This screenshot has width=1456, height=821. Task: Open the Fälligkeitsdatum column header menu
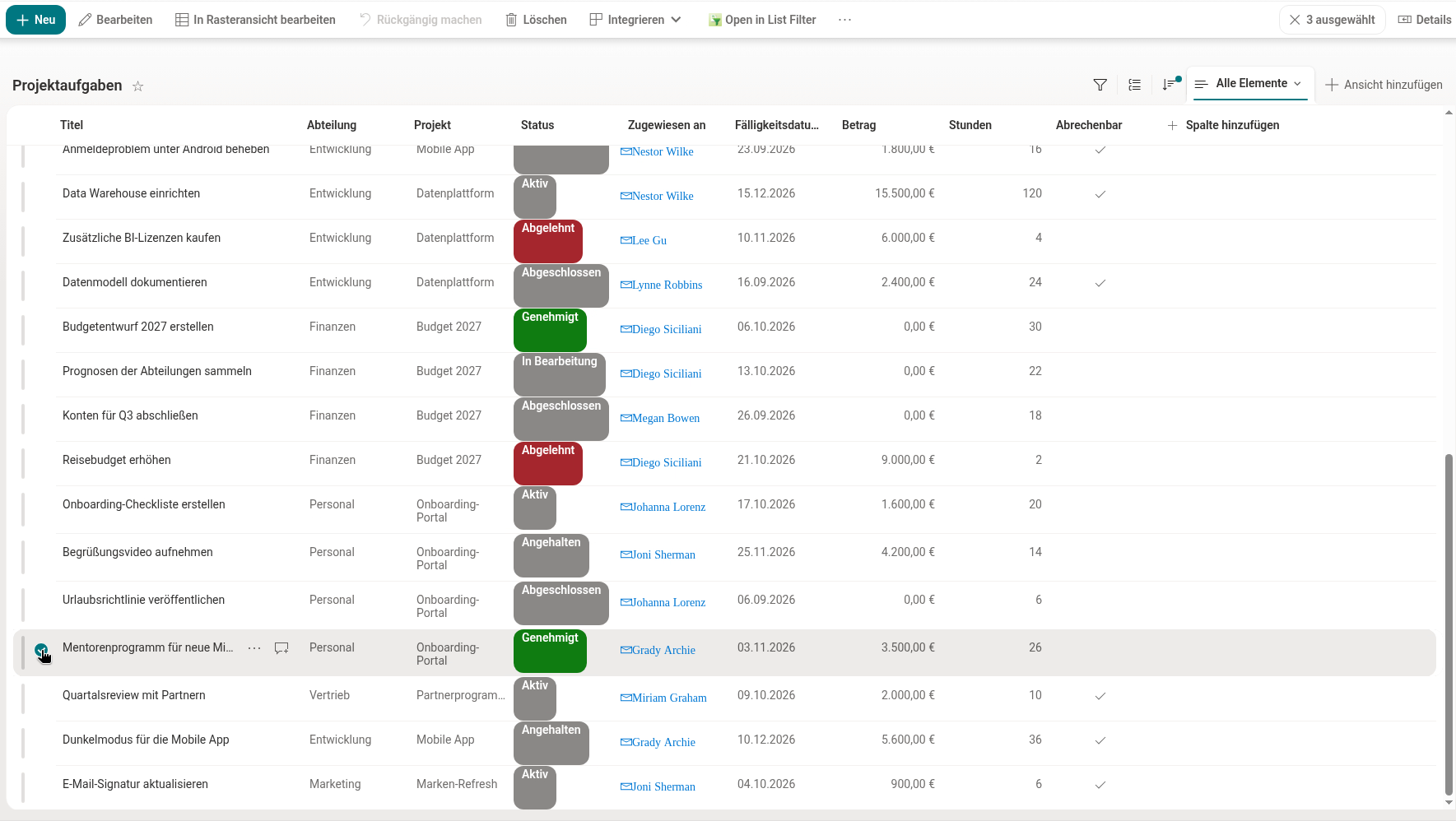point(777,125)
